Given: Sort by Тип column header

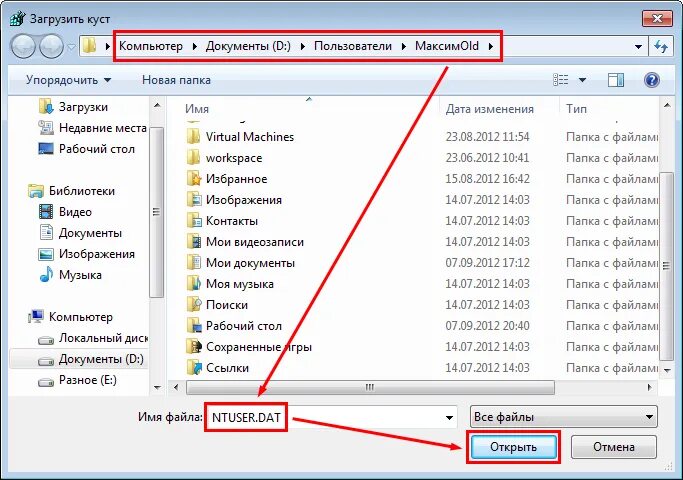Looking at the screenshot, I should tap(576, 108).
